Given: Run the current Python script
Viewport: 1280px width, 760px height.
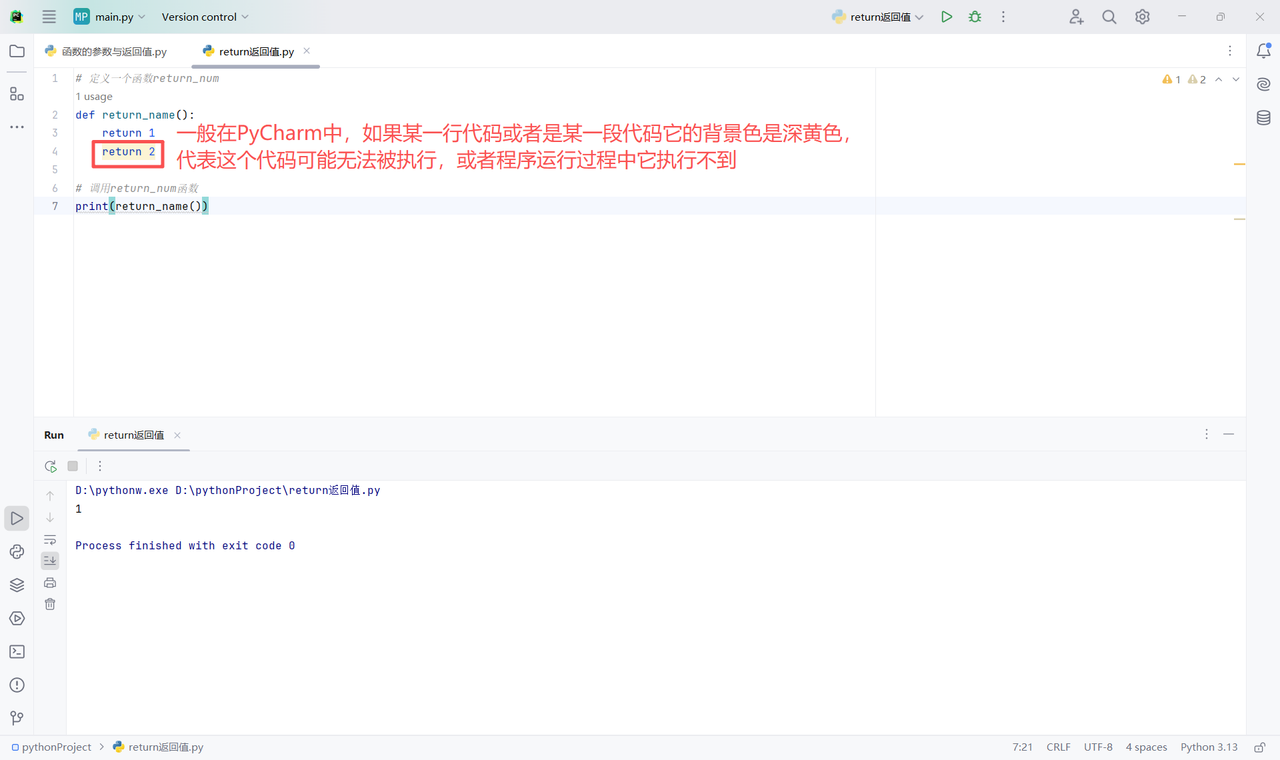Looking at the screenshot, I should (x=946, y=17).
